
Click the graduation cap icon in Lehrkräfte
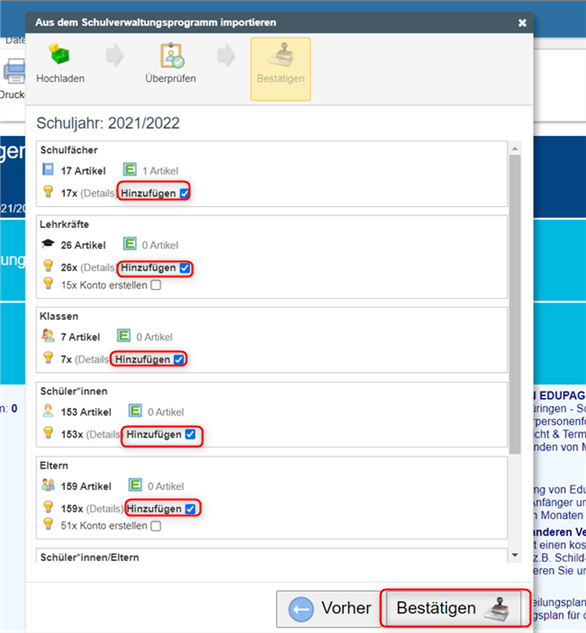tap(48, 243)
